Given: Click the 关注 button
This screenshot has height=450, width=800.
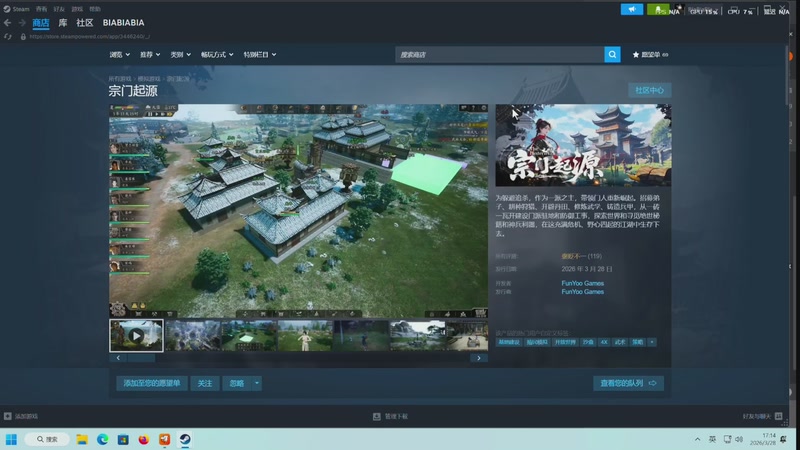Looking at the screenshot, I should (x=205, y=383).
